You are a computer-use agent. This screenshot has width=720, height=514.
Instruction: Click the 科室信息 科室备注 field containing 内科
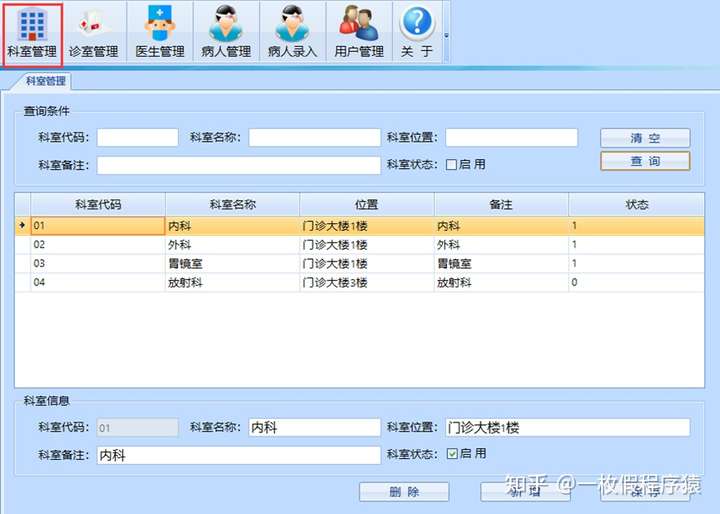238,455
